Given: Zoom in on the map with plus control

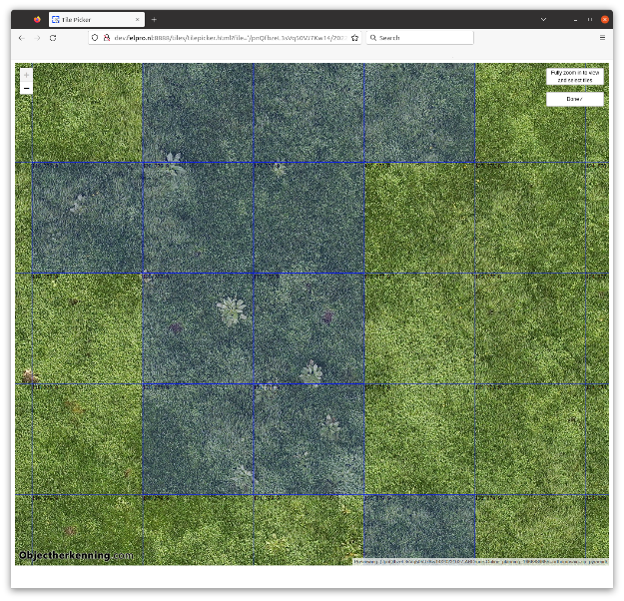Looking at the screenshot, I should coord(26,75).
